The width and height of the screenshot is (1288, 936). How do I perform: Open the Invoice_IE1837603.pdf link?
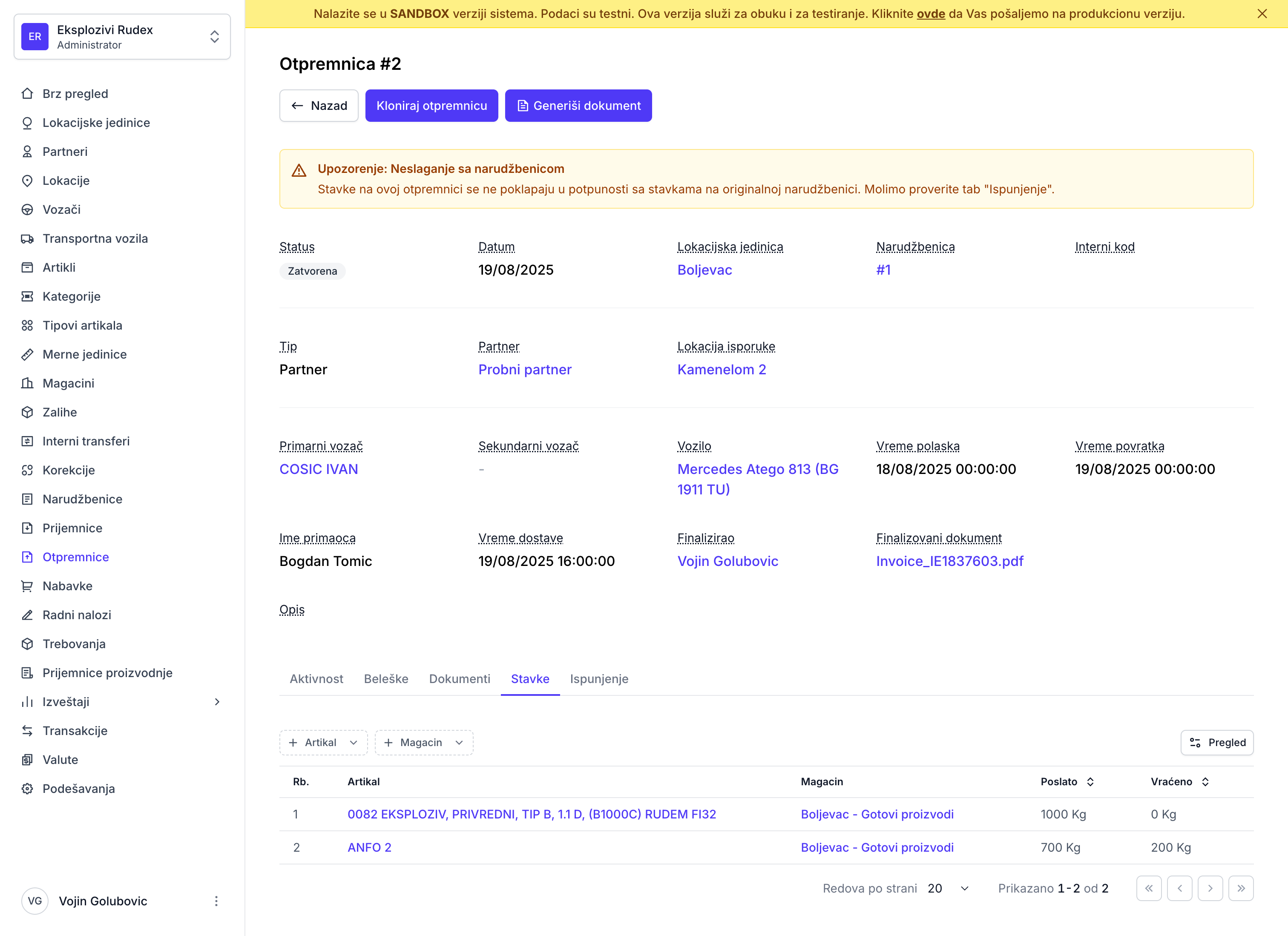[x=949, y=561]
